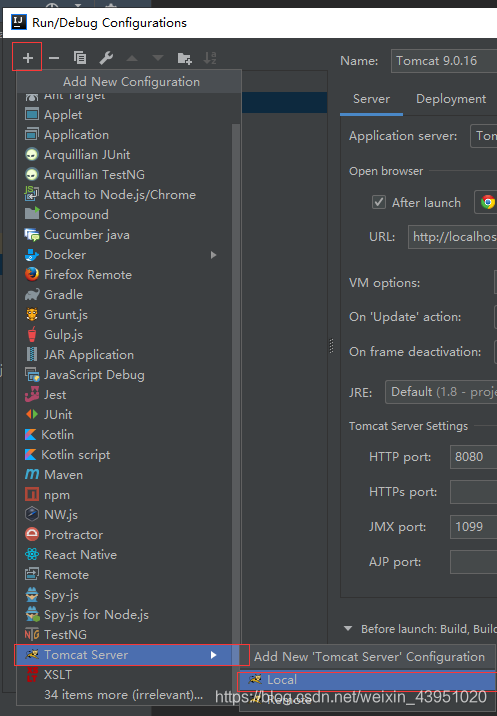Image resolution: width=497 pixels, height=716 pixels.
Task: Click the Maven m icon
Action: (x=32, y=474)
